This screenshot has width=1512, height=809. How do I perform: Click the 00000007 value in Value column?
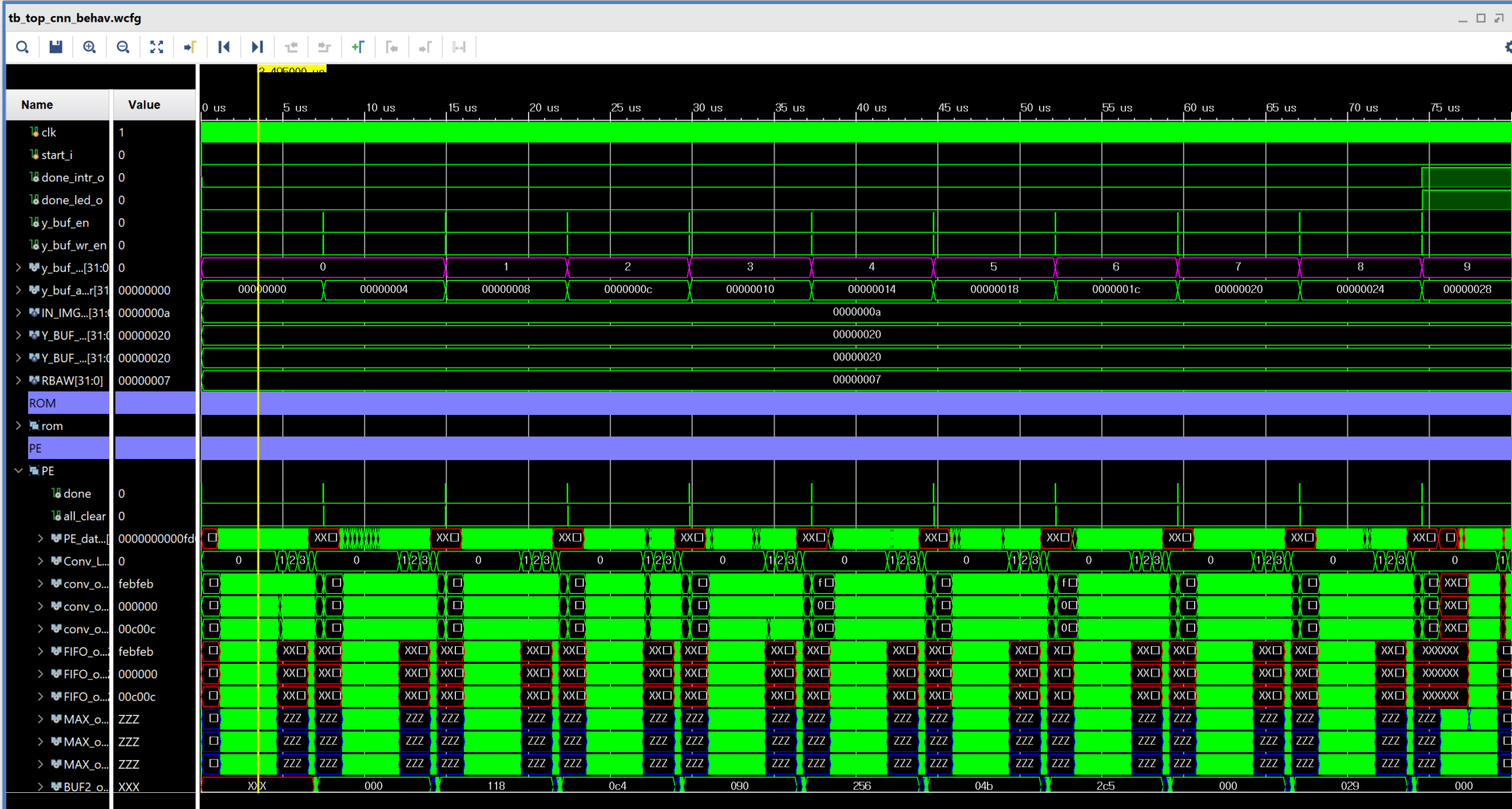coord(144,380)
